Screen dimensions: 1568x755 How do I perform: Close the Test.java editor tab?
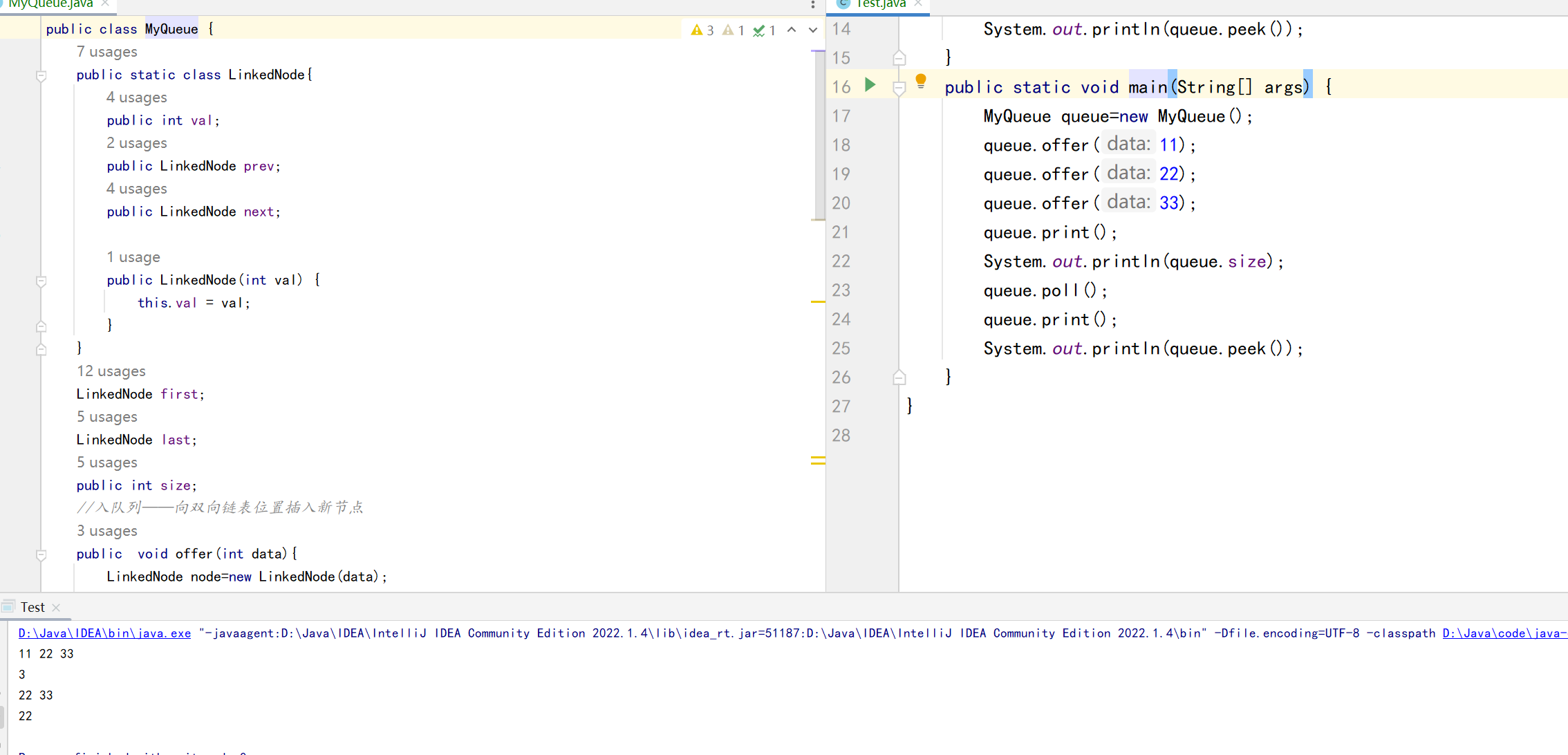click(x=918, y=3)
